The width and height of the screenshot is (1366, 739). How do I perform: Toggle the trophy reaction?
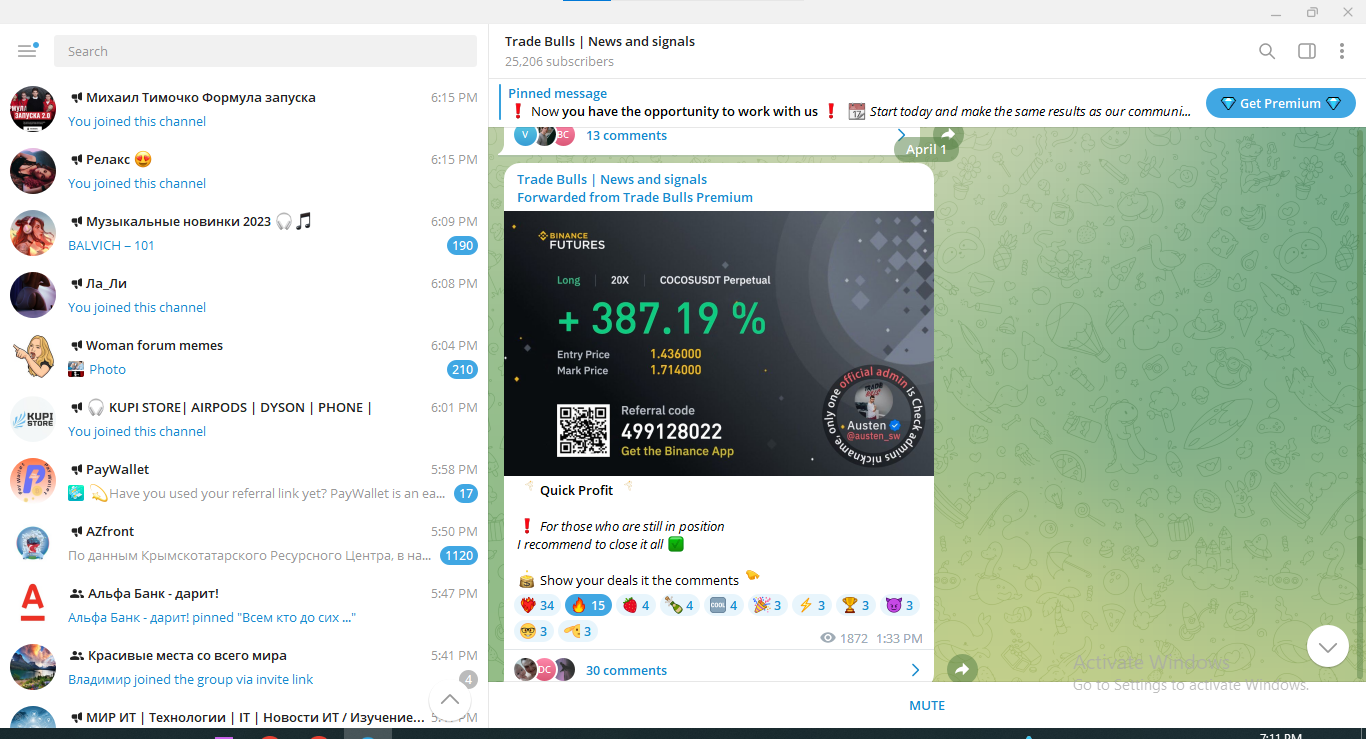tap(856, 605)
